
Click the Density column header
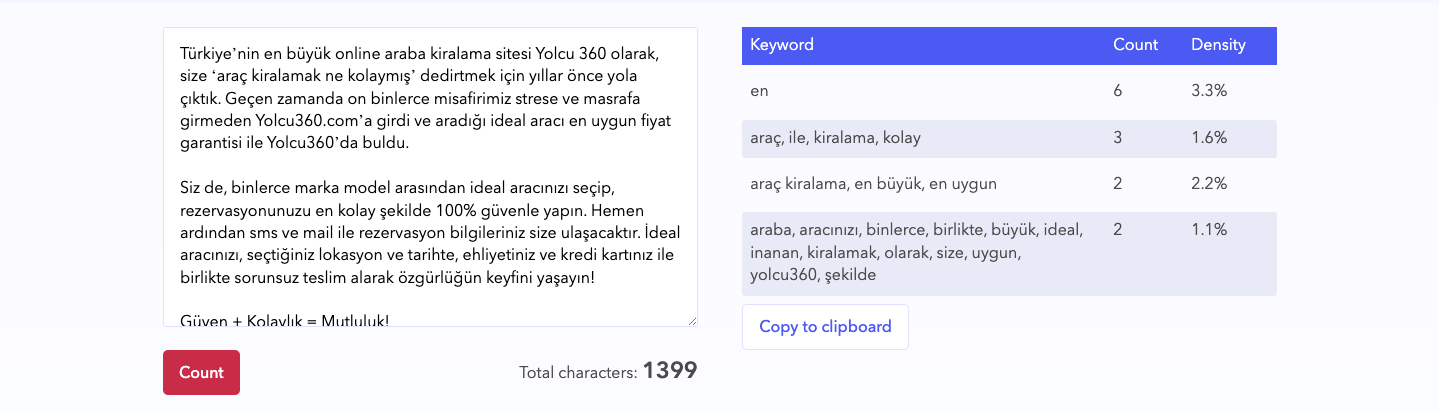[x=1218, y=45]
